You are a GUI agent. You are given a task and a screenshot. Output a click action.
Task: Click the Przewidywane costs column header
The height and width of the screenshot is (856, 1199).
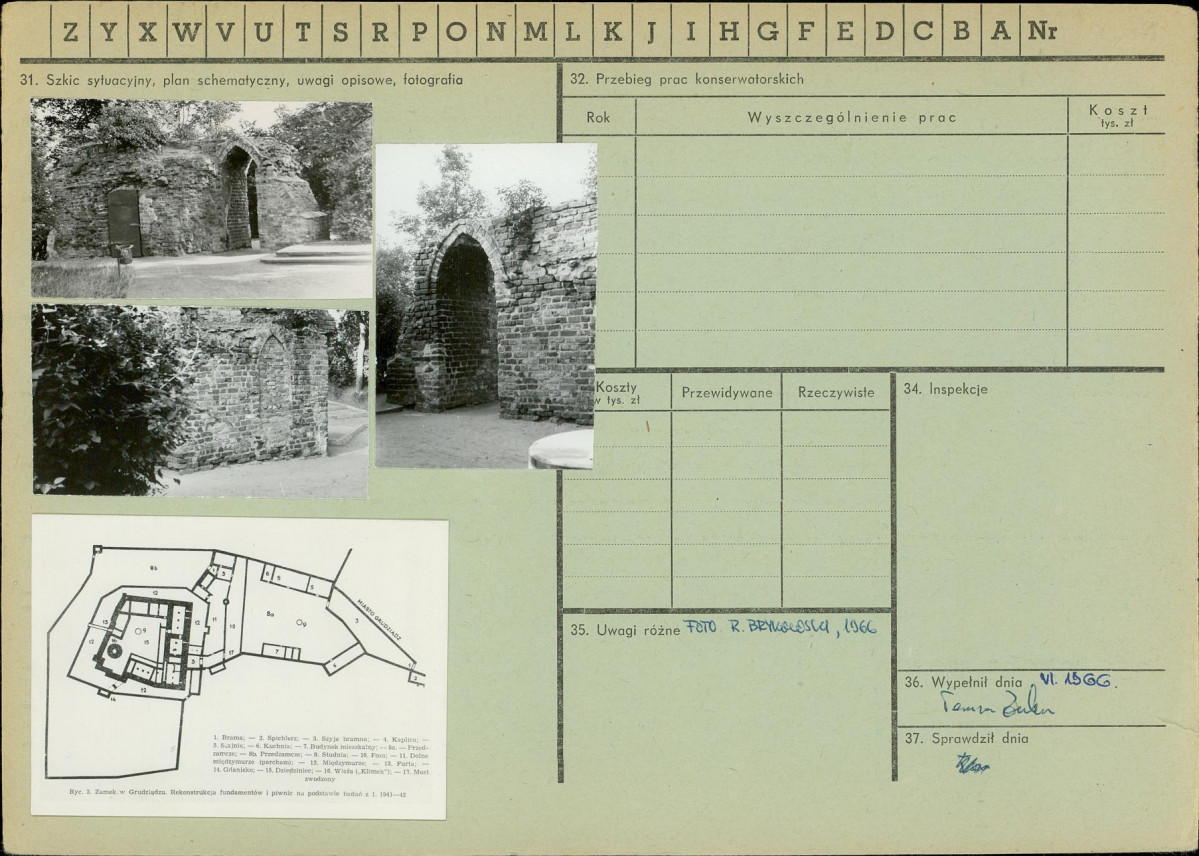(x=726, y=392)
